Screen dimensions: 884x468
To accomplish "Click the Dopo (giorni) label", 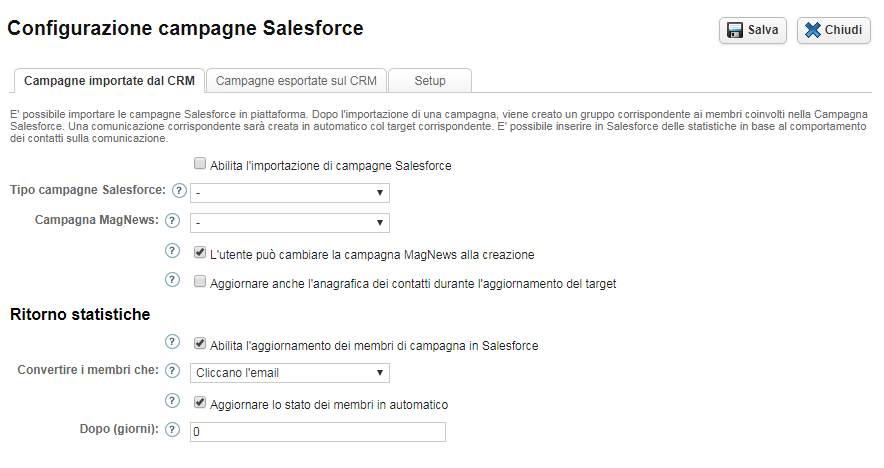I will [119, 429].
